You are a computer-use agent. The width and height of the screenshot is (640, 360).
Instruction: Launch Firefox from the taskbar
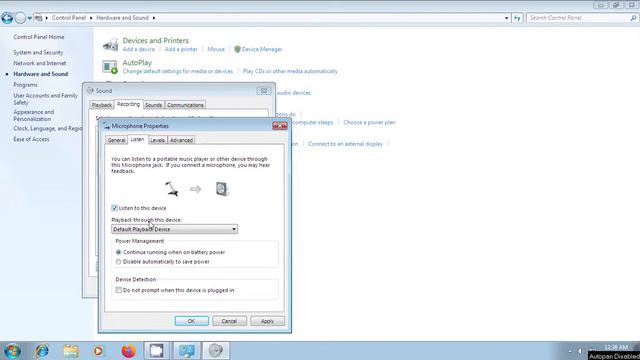click(128, 351)
